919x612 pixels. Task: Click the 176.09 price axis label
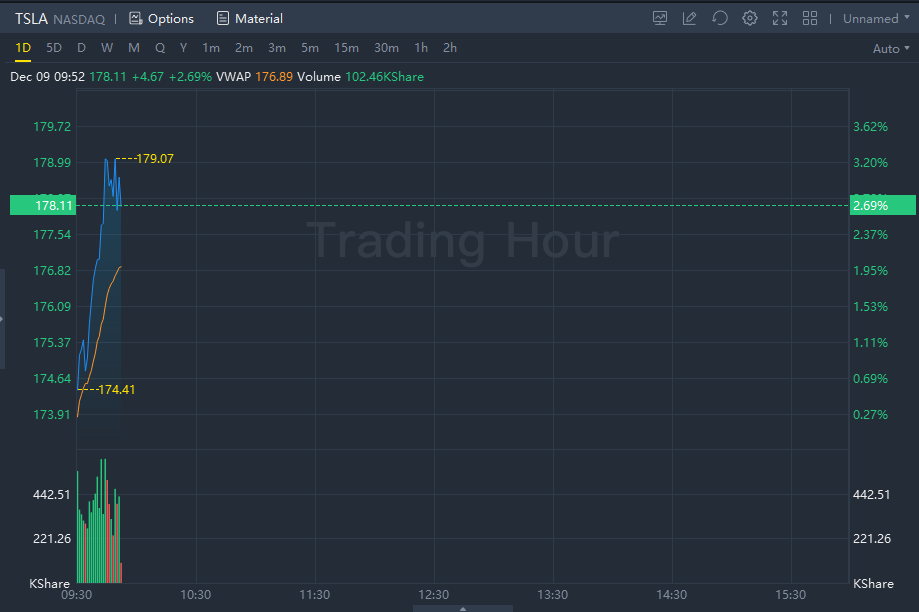(x=52, y=307)
